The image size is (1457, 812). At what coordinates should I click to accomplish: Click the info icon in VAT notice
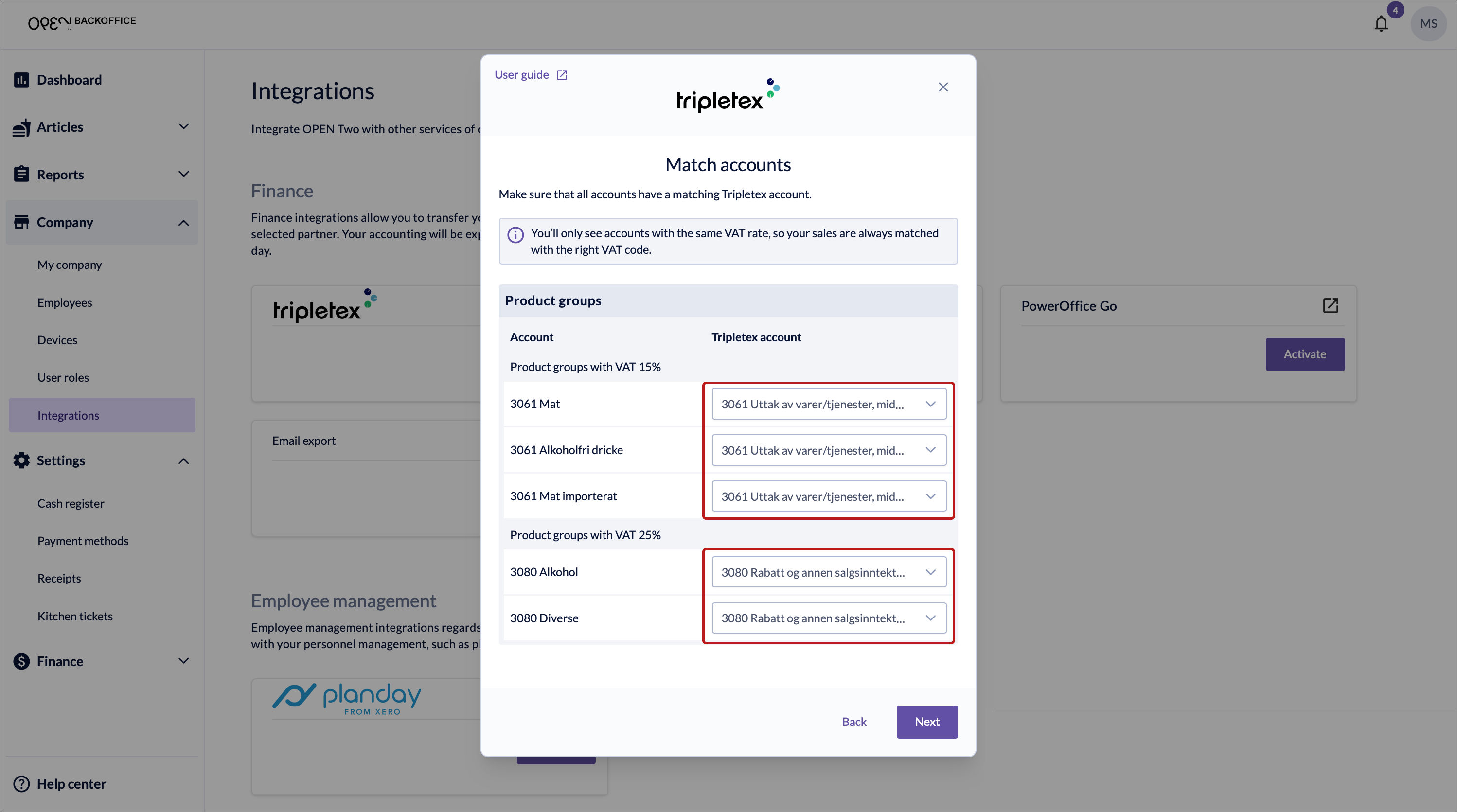tap(515, 235)
